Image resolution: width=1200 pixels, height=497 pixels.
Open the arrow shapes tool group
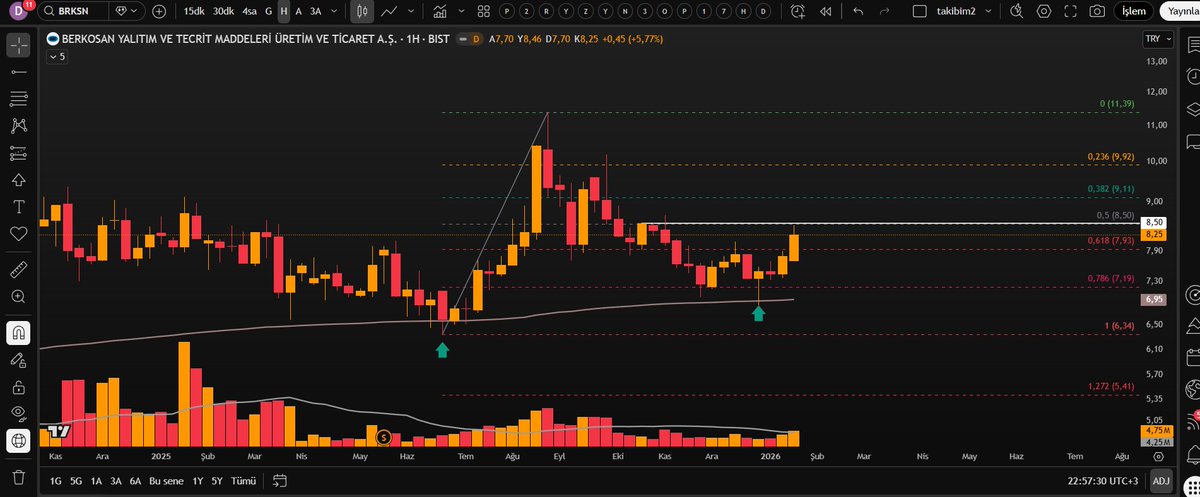pyautogui.click(x=18, y=179)
